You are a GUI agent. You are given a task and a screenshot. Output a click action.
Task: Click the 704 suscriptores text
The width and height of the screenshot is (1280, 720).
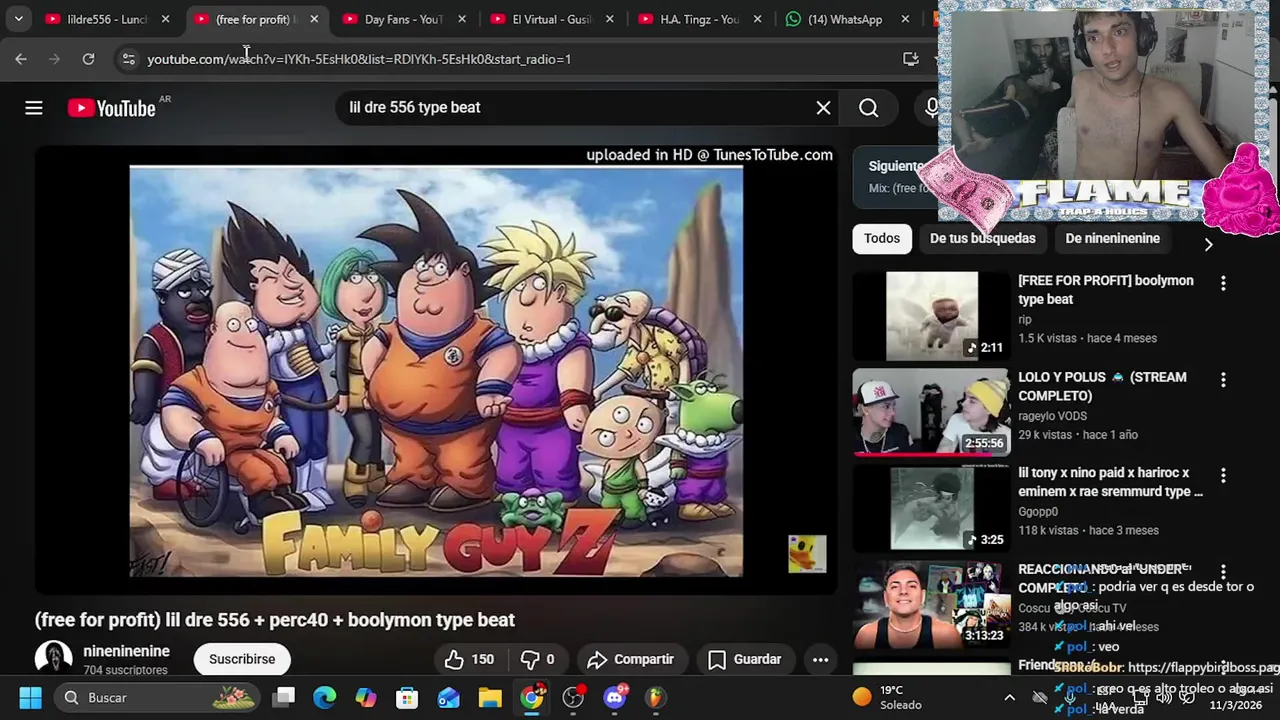coord(125,670)
